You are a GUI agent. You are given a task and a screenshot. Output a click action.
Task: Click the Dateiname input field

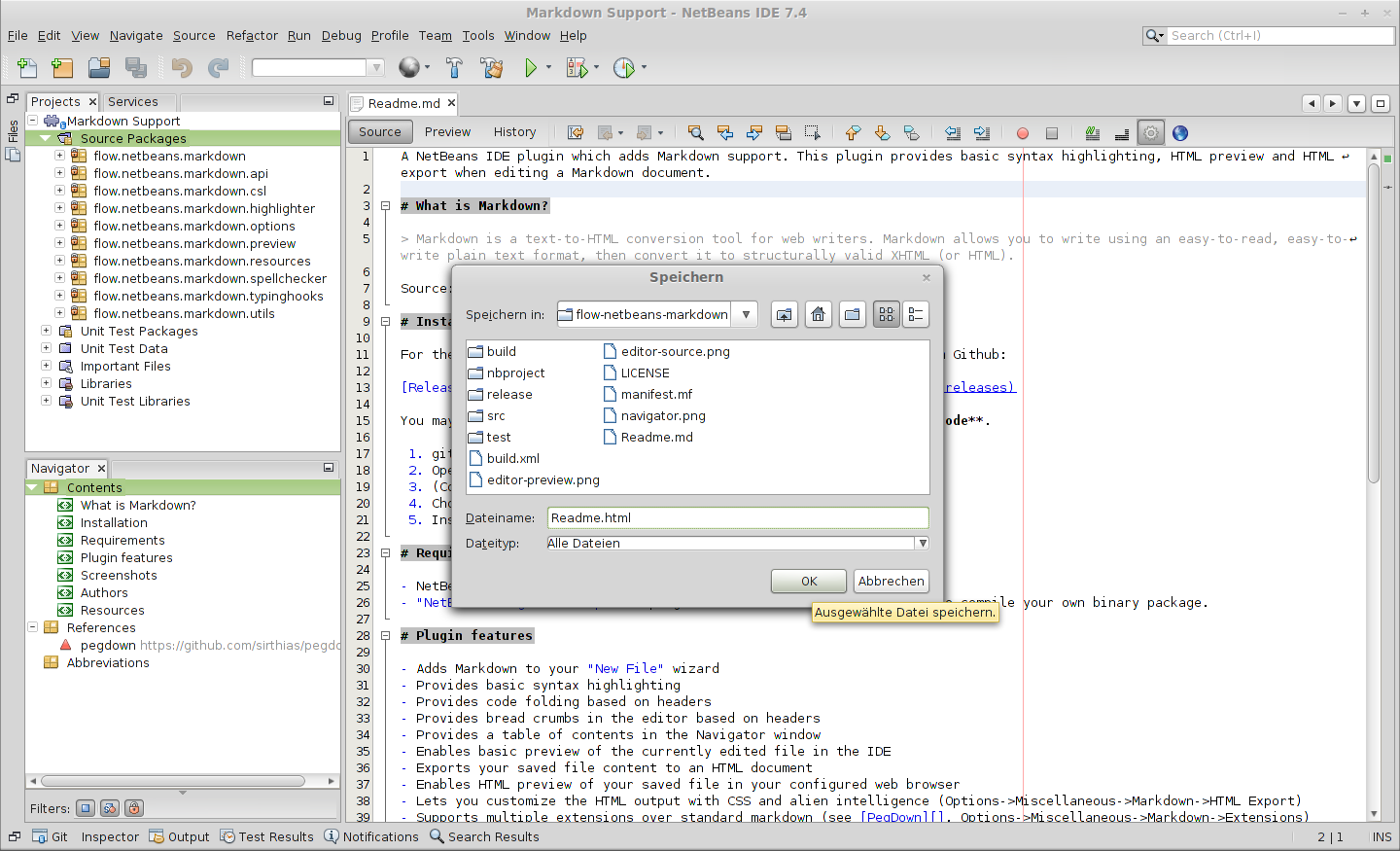[x=738, y=518]
